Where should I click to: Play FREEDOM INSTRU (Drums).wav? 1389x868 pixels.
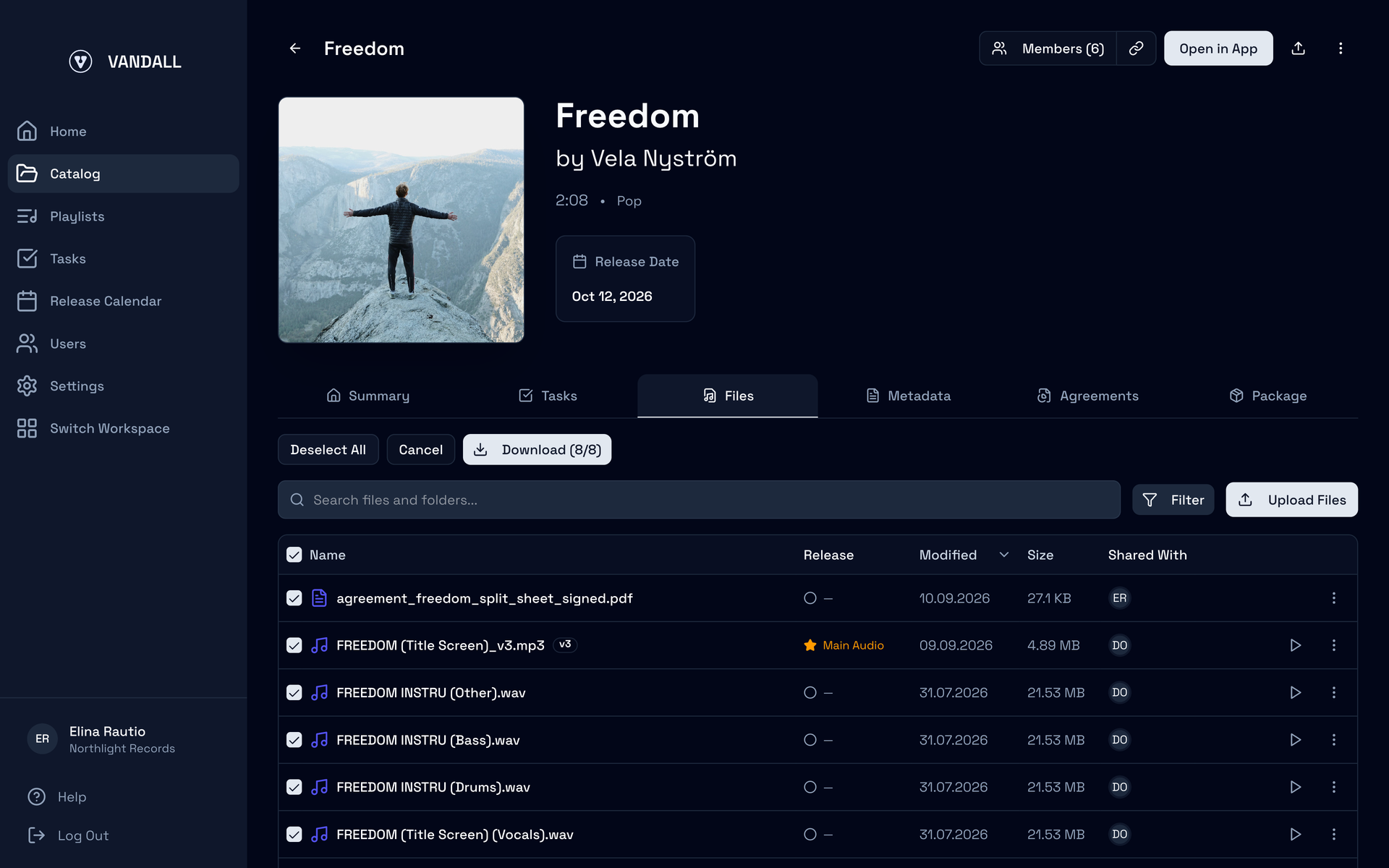(1295, 787)
